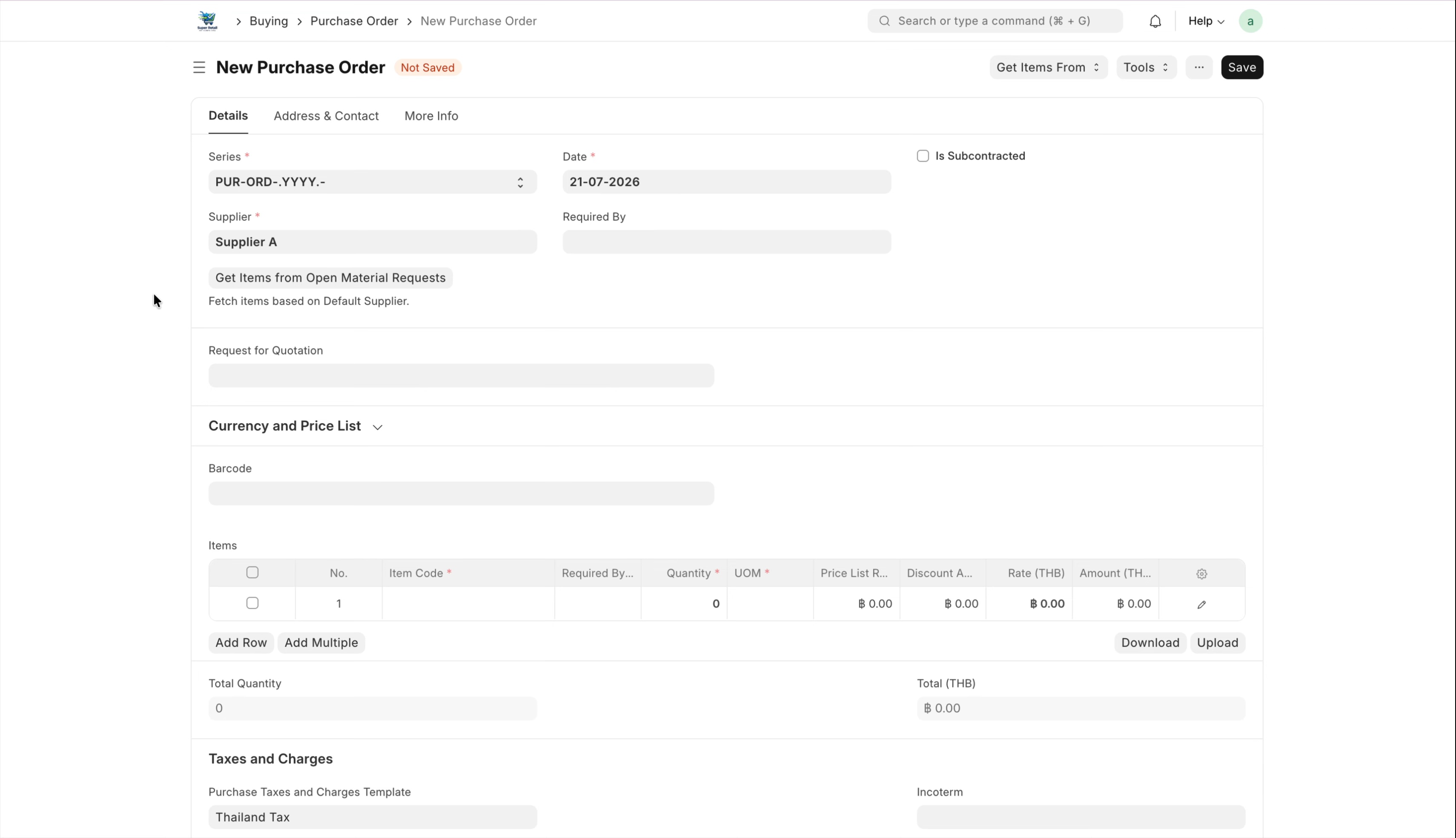Open the three-dots more actions menu
The width and height of the screenshot is (1456, 838).
[1199, 67]
